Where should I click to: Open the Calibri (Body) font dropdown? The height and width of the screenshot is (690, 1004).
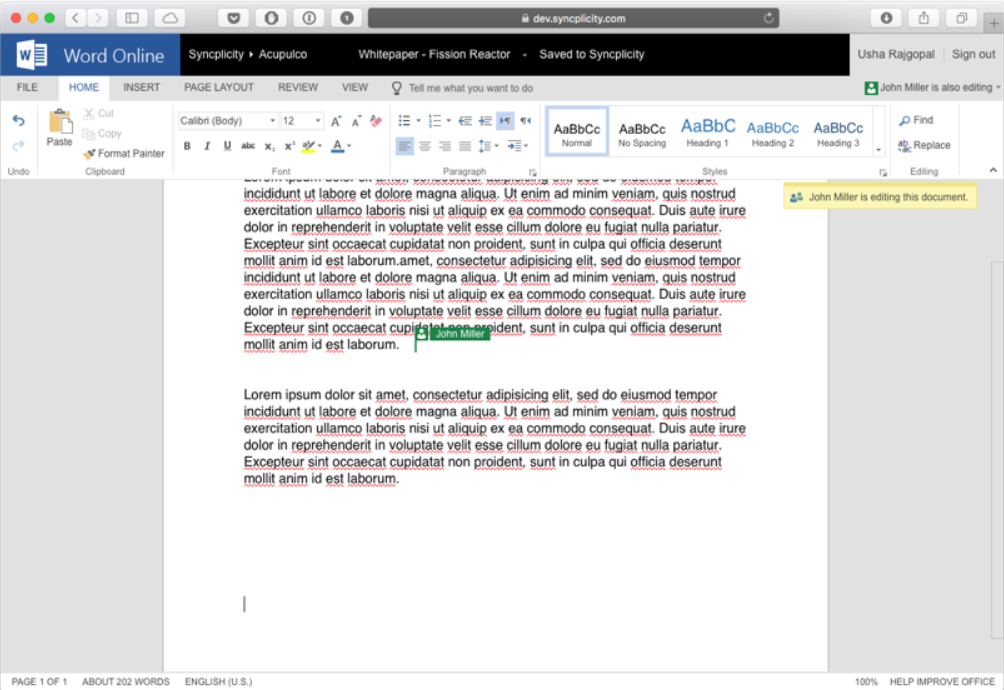click(227, 120)
